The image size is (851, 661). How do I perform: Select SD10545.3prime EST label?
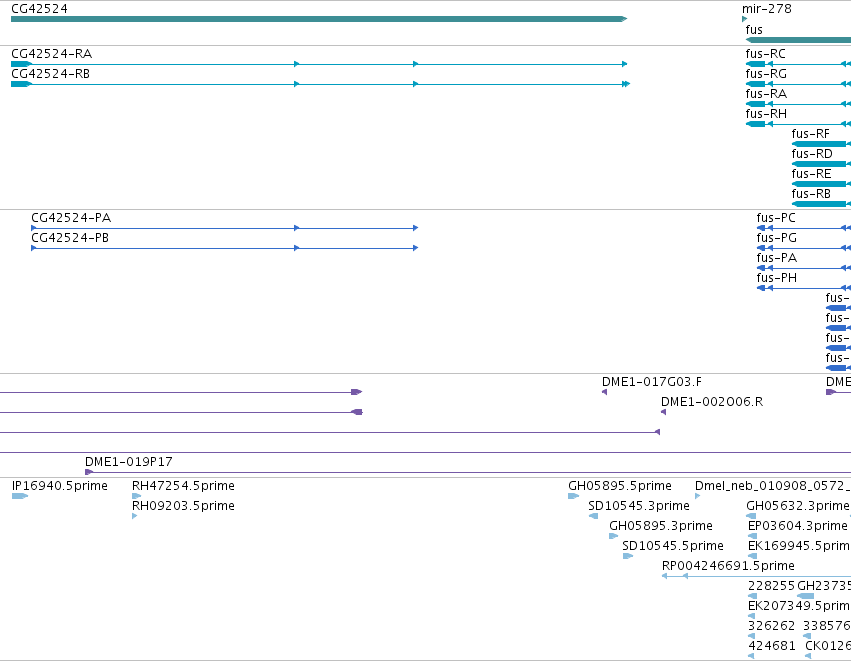tap(639, 506)
